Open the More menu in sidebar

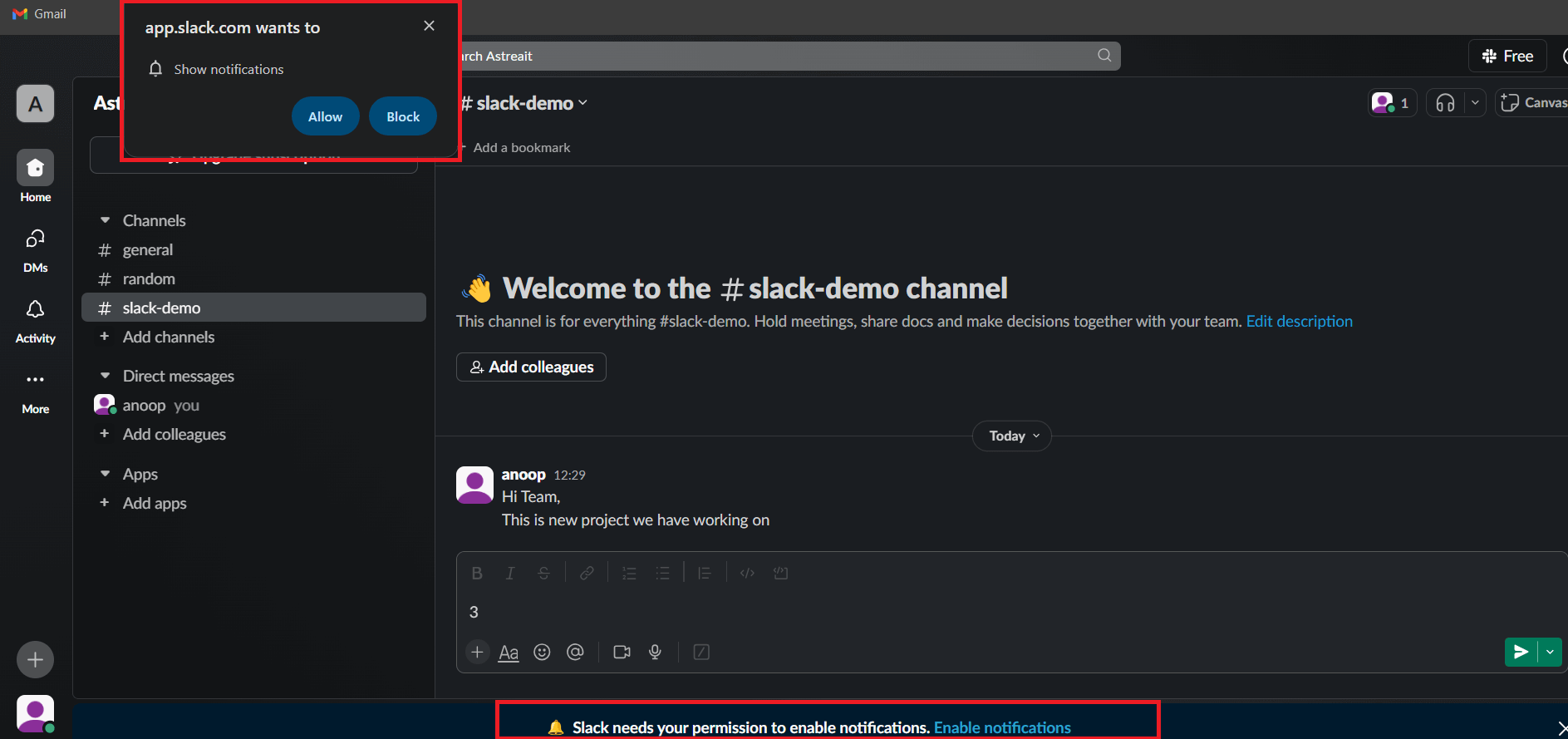tap(36, 392)
